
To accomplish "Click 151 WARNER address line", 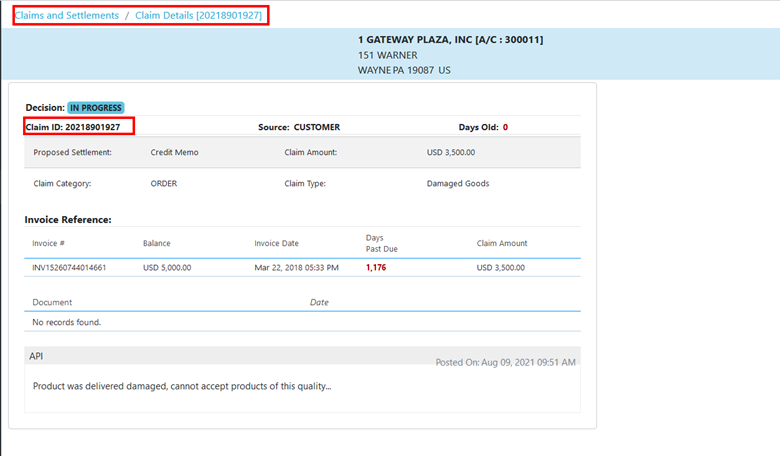I will [388, 55].
